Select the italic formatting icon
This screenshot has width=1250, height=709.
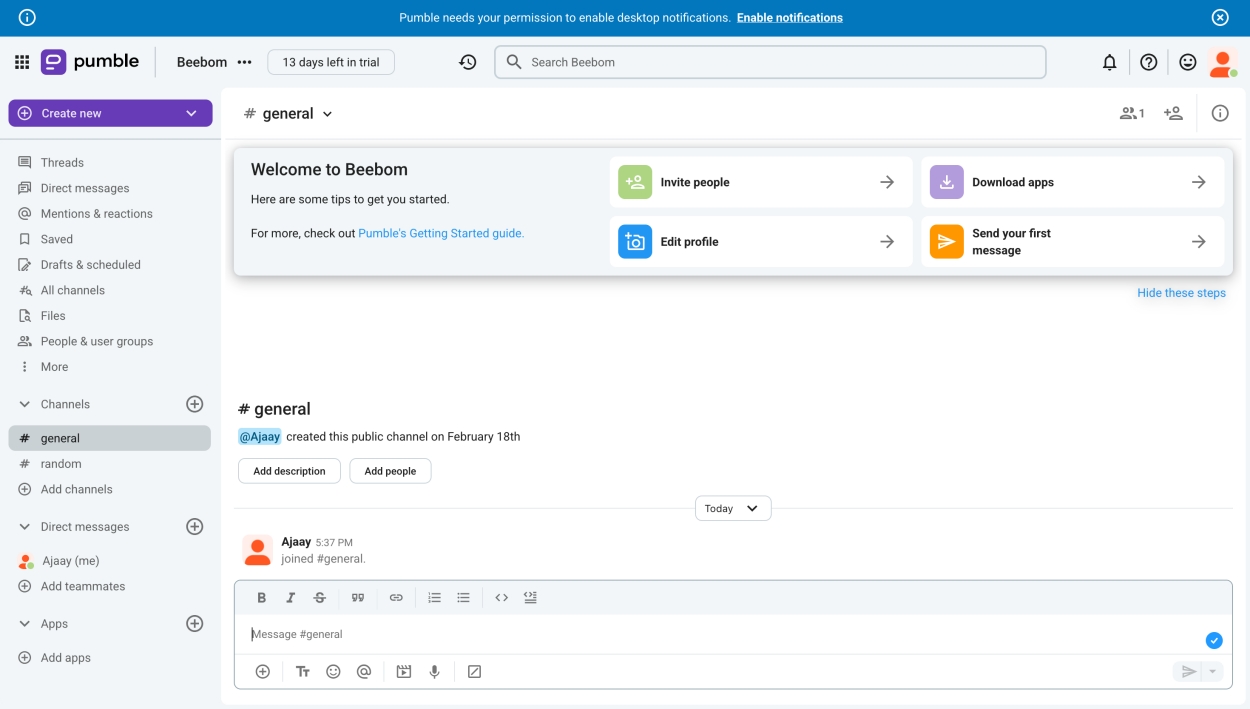point(290,597)
